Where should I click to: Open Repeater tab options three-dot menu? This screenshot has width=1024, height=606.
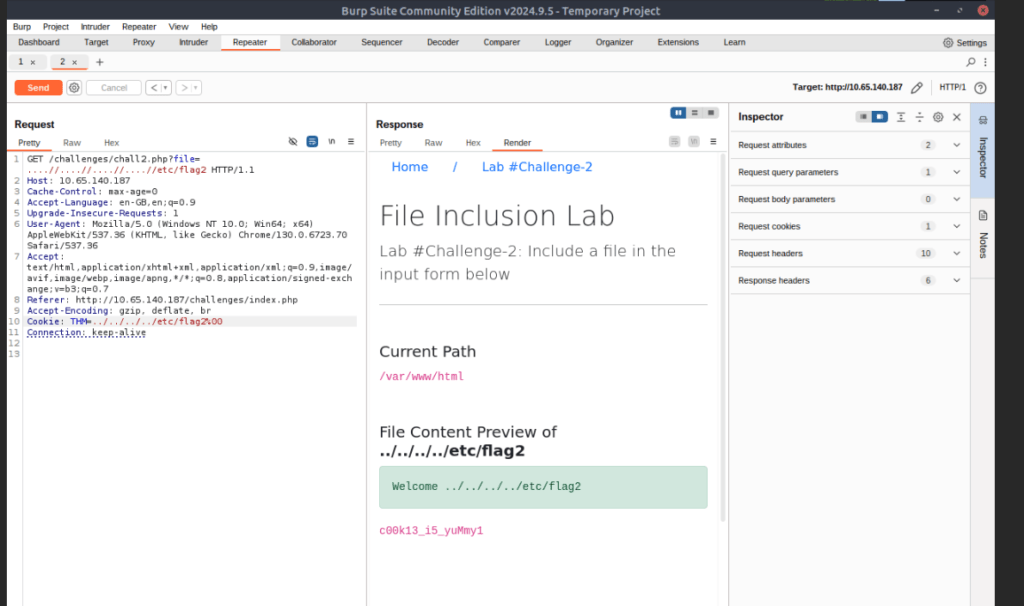[985, 62]
